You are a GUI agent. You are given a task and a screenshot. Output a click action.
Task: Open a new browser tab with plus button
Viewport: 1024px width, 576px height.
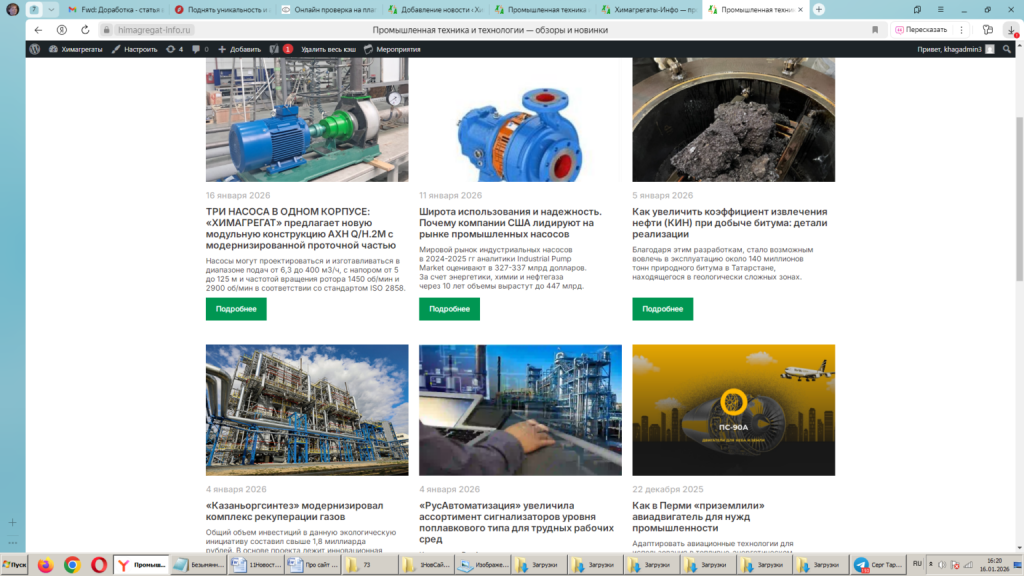[x=819, y=9]
